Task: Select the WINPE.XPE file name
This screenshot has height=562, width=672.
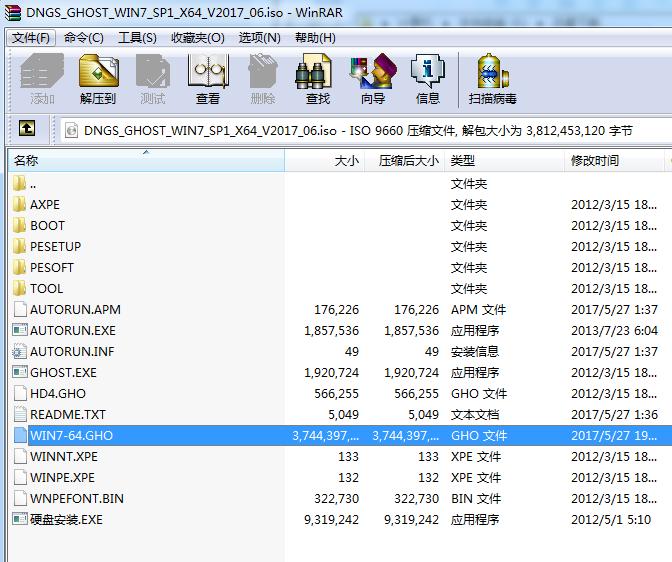Action: pyautogui.click(x=63, y=478)
